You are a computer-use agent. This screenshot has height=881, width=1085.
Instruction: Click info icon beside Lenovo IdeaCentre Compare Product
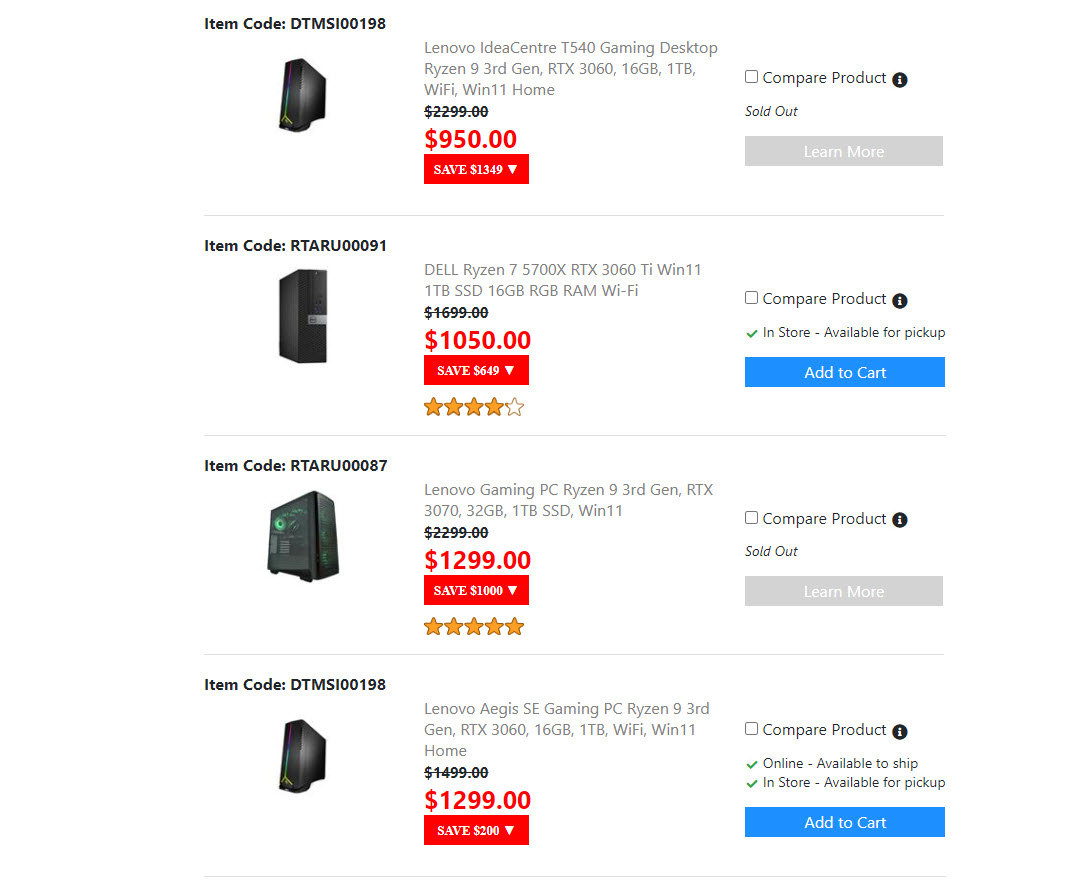[x=900, y=79]
